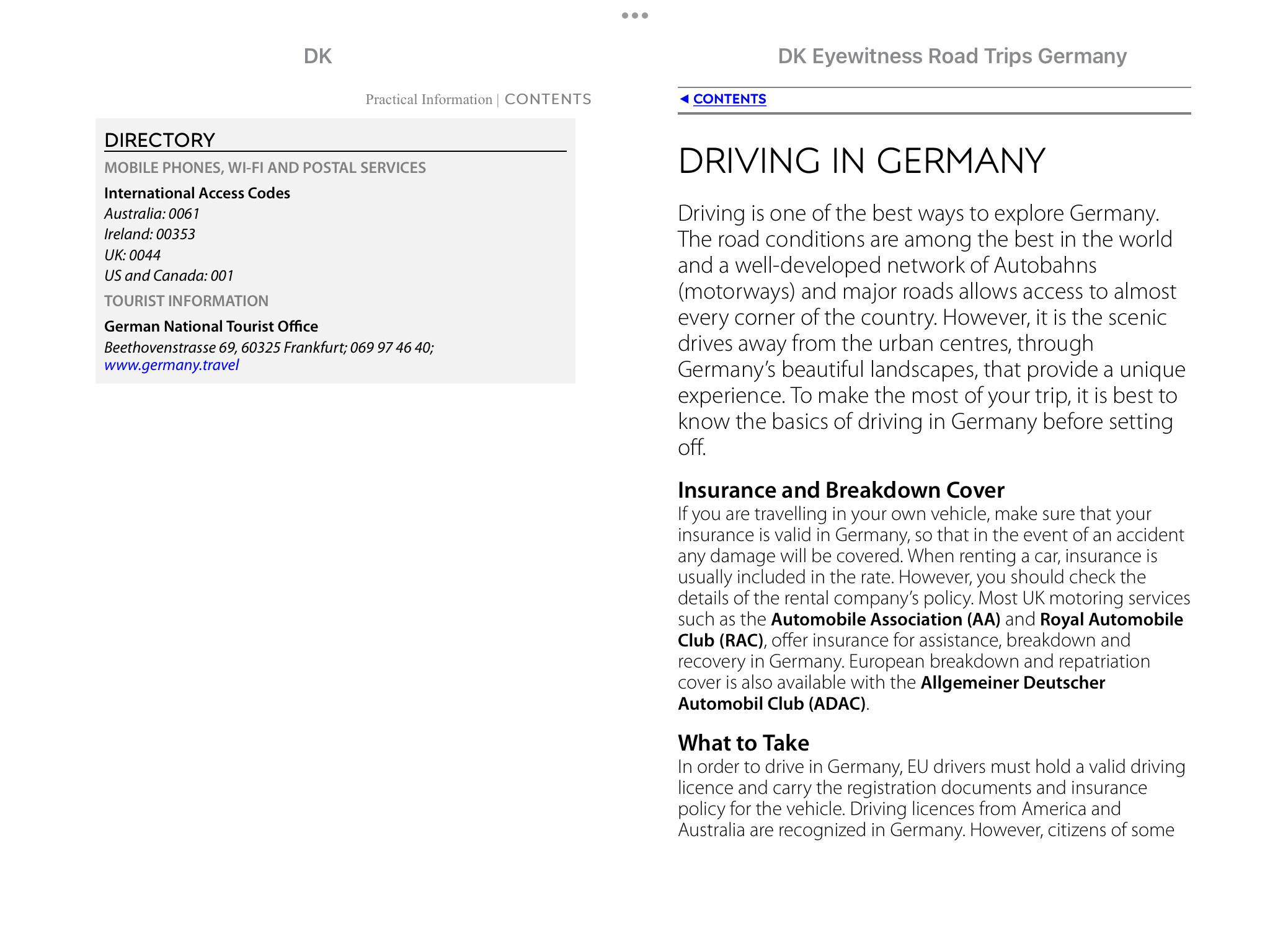The width and height of the screenshot is (1270, 952).
Task: Click the What to Take heading
Action: [x=743, y=743]
